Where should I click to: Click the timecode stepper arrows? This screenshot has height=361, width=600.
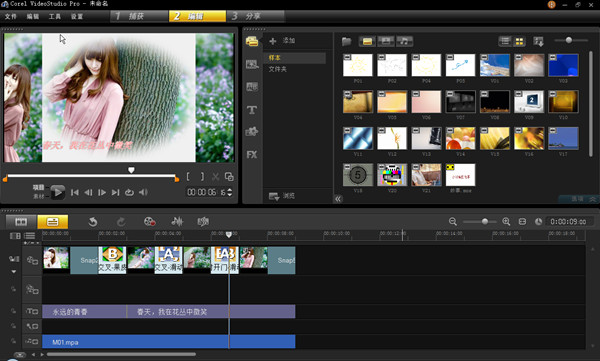click(x=230, y=192)
